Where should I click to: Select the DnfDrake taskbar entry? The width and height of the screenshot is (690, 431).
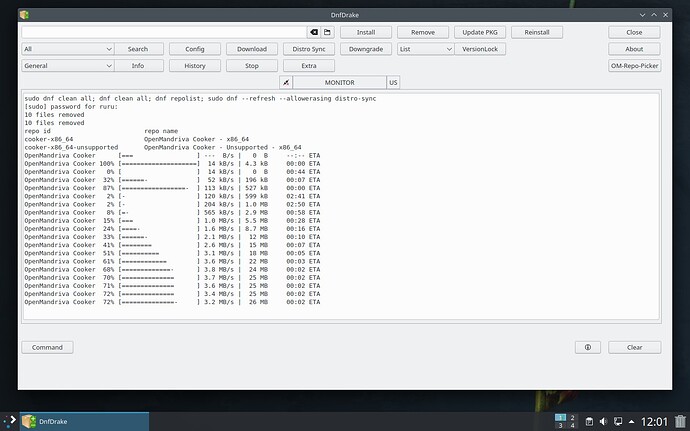pos(84,421)
